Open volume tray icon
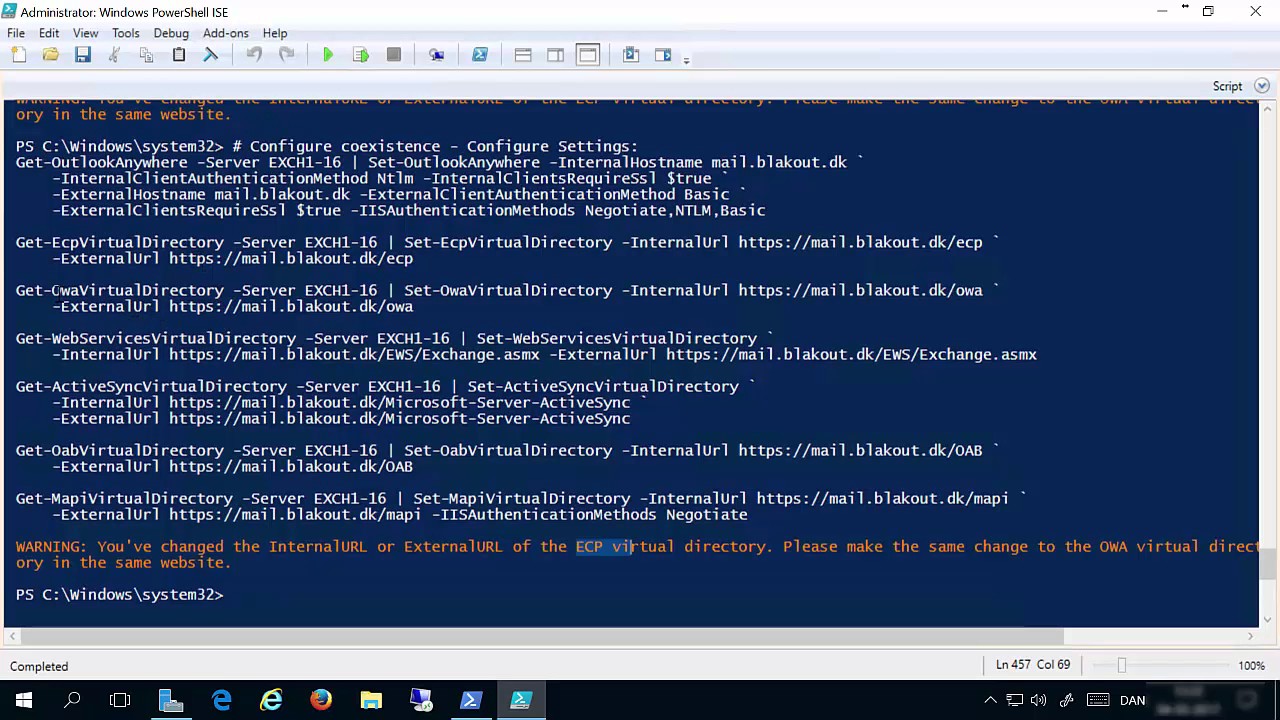This screenshot has width=1280, height=720. click(x=1041, y=700)
